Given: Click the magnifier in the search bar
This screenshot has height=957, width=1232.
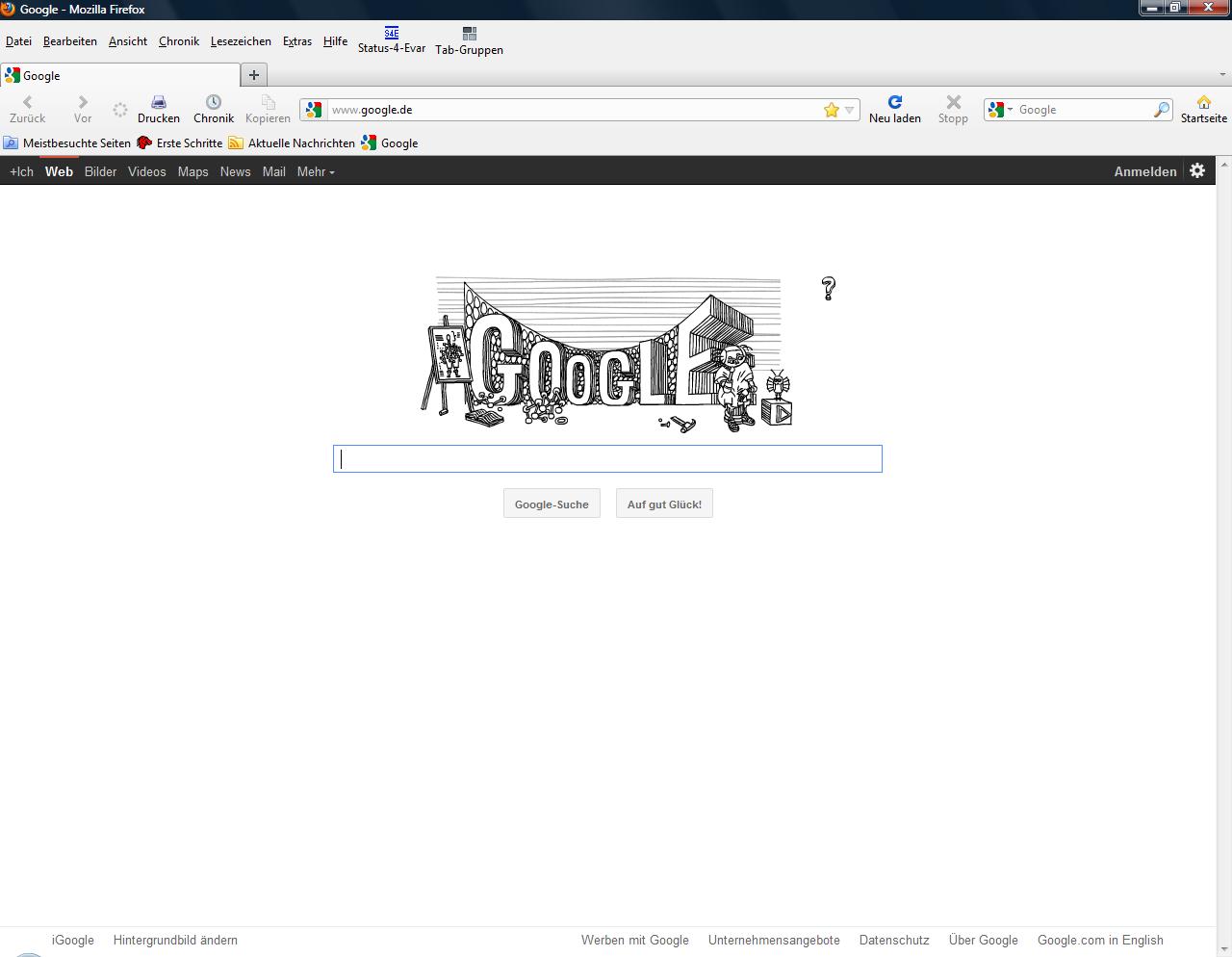Looking at the screenshot, I should coord(1162,110).
